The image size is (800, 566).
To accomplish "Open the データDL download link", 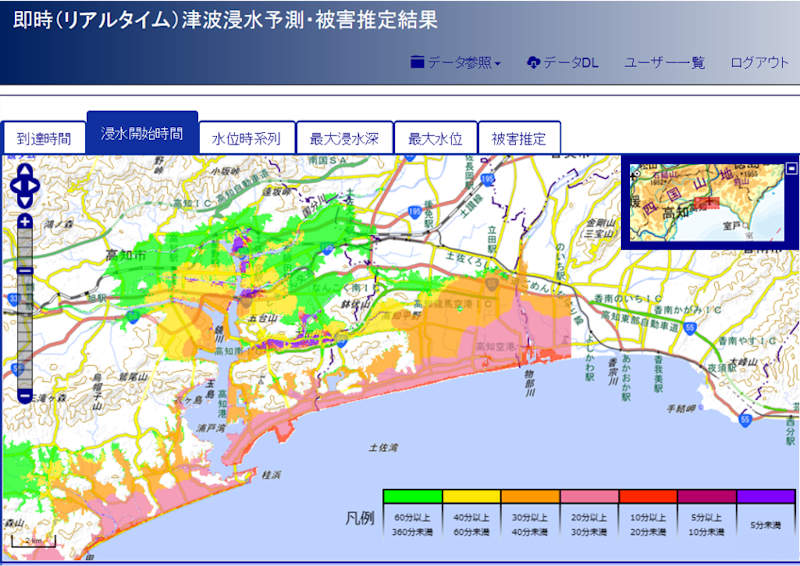I will pyautogui.click(x=562, y=63).
